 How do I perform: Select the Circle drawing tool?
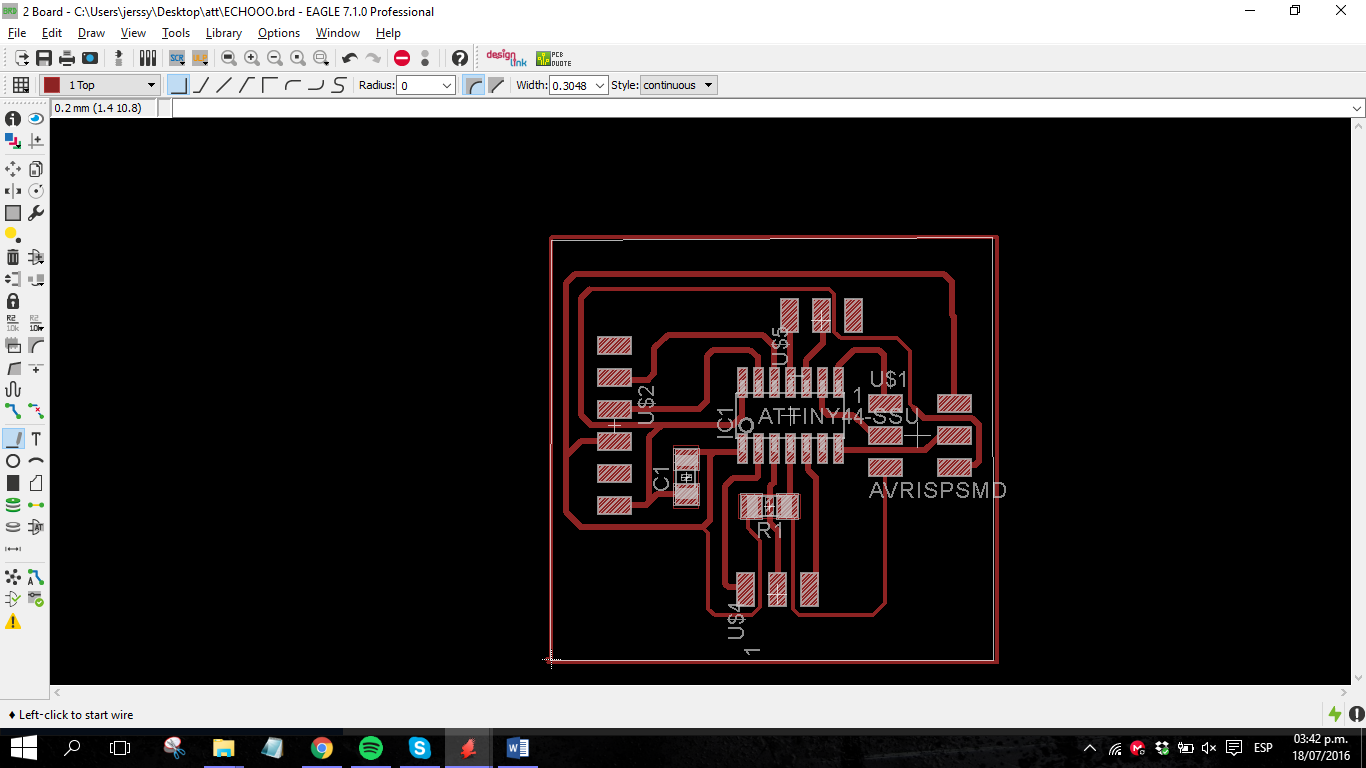[13, 461]
